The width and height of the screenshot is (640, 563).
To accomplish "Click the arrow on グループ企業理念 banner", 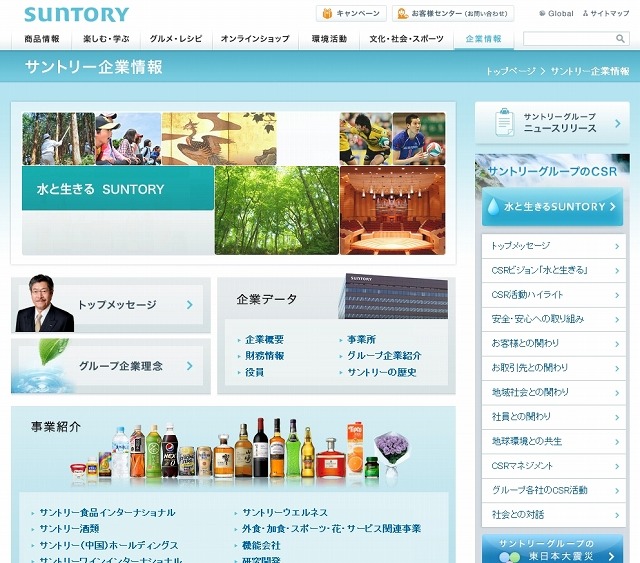I will point(189,366).
